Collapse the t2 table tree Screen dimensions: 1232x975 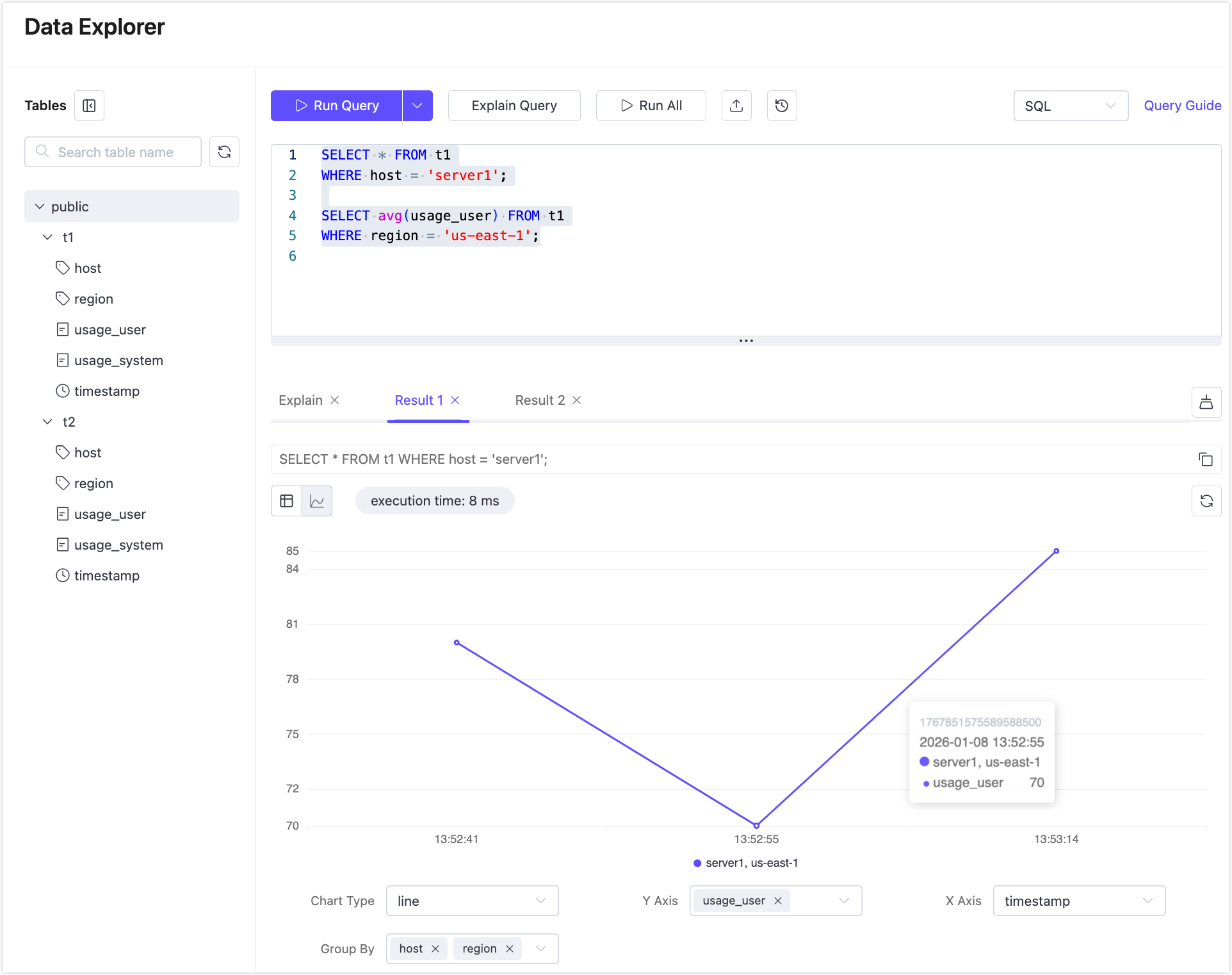[x=47, y=422]
